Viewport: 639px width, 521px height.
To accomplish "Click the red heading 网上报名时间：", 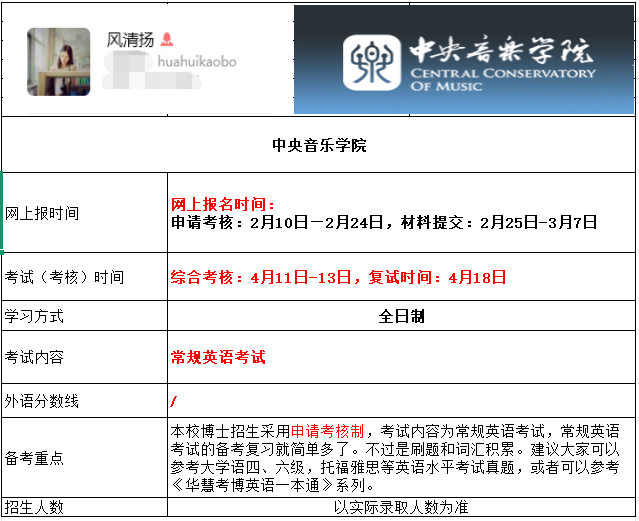I will pyautogui.click(x=223, y=204).
